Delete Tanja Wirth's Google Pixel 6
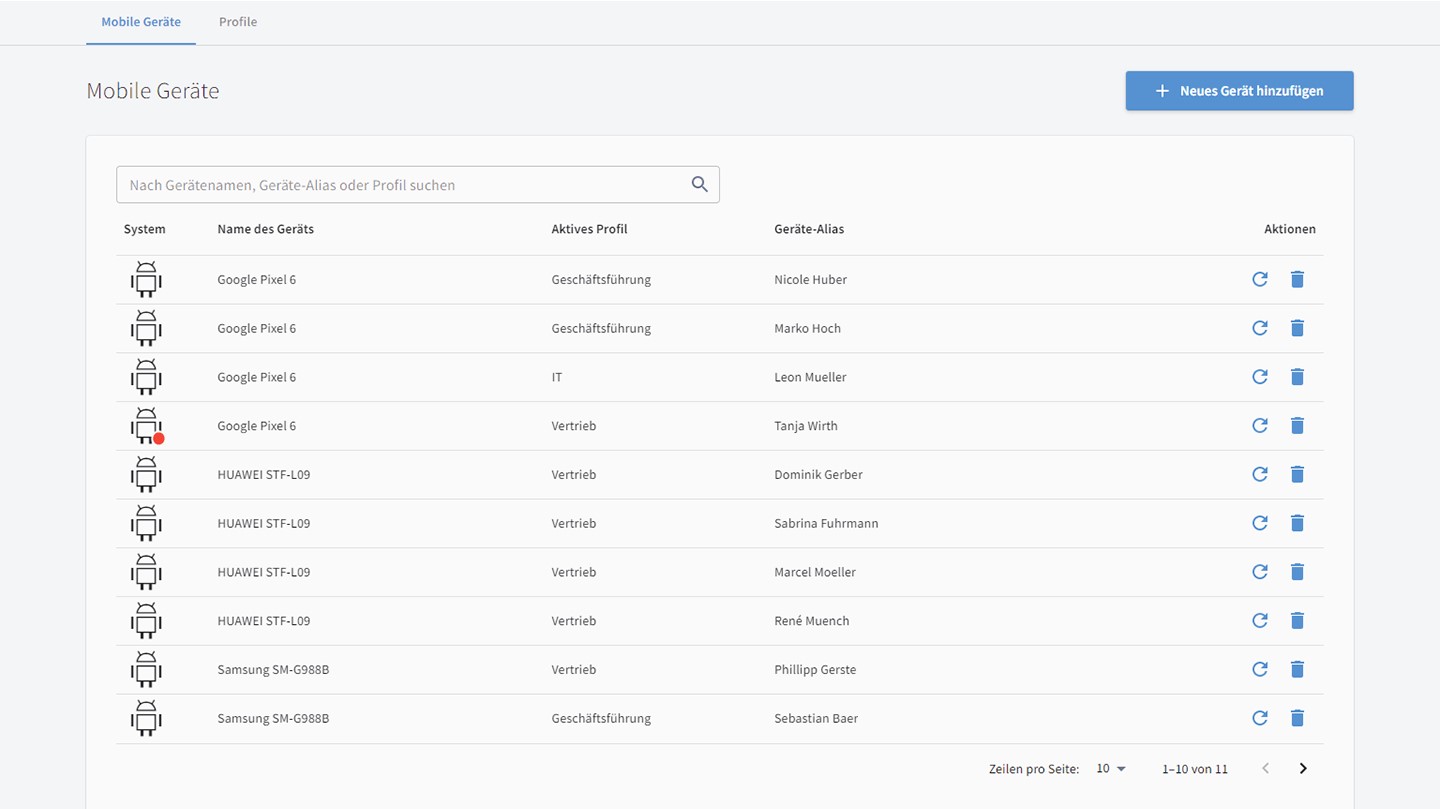This screenshot has width=1440, height=809. 1297,426
